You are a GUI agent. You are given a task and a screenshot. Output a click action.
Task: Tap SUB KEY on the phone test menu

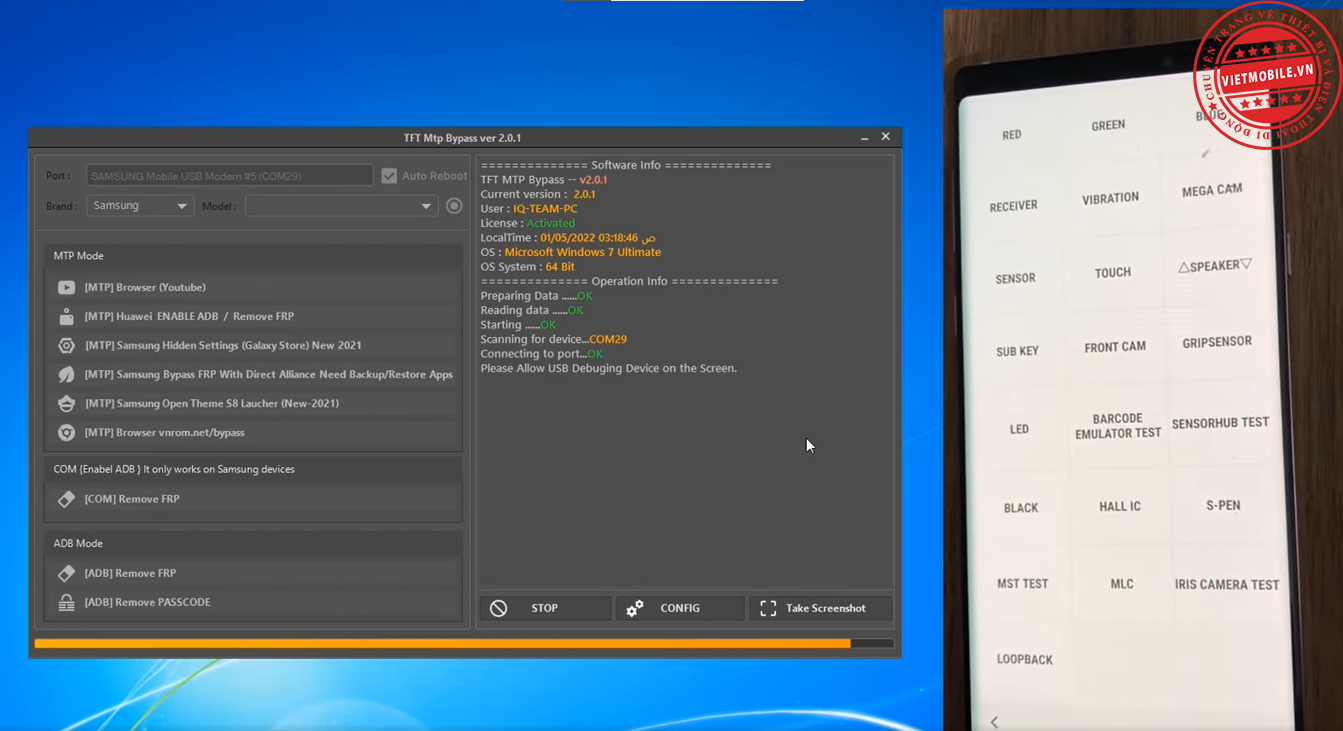coord(1017,351)
